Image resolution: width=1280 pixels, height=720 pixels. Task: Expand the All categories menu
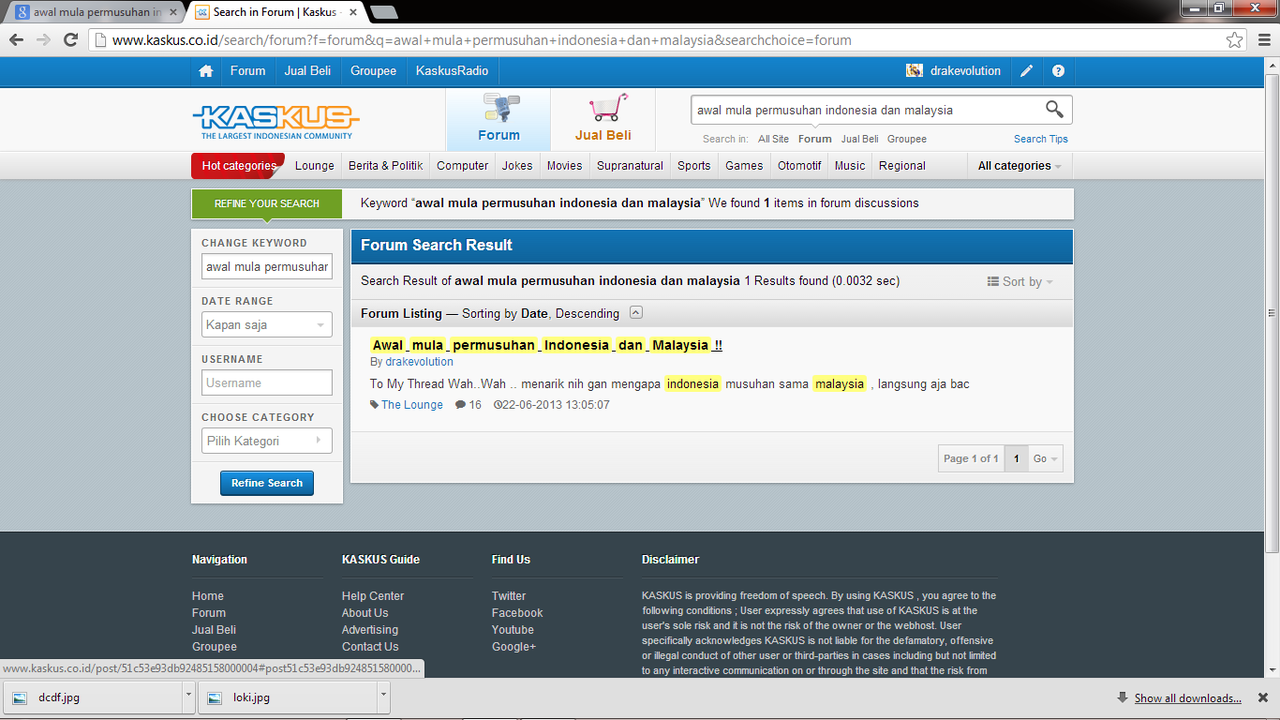(1019, 166)
